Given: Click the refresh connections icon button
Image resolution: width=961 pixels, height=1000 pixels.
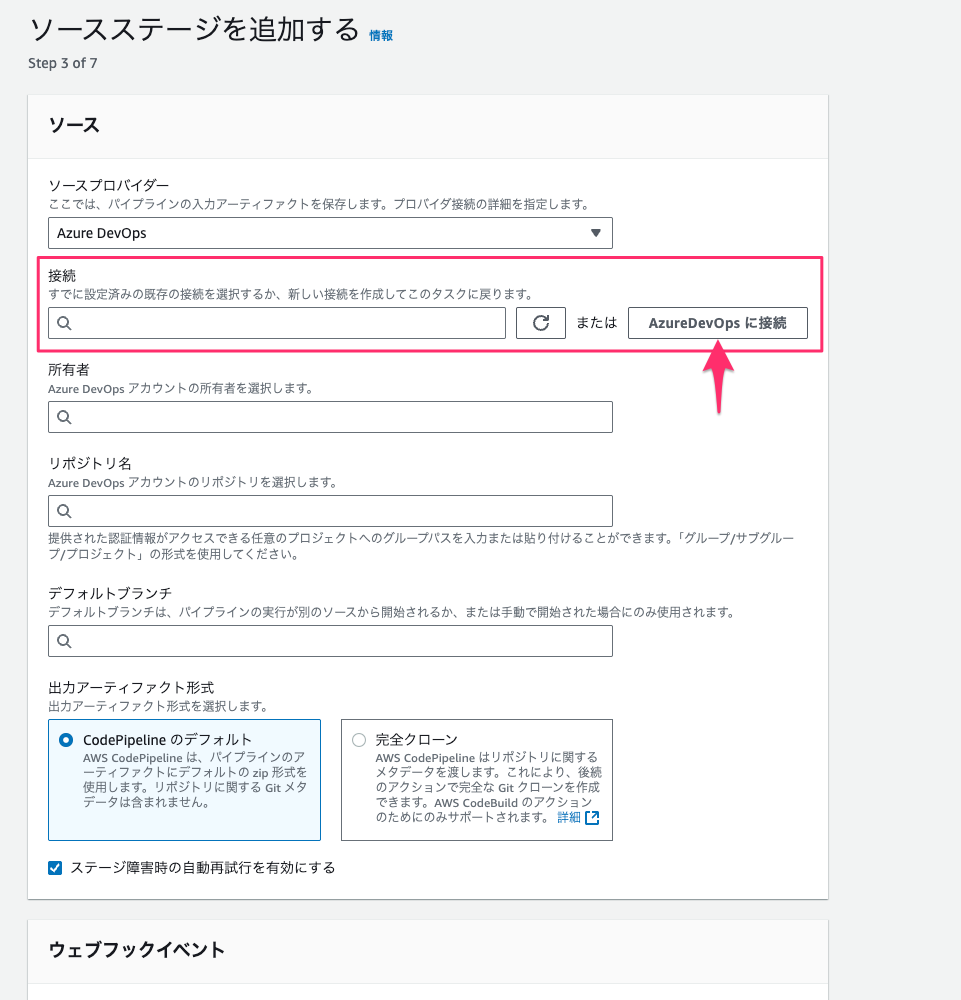Looking at the screenshot, I should tap(540, 323).
